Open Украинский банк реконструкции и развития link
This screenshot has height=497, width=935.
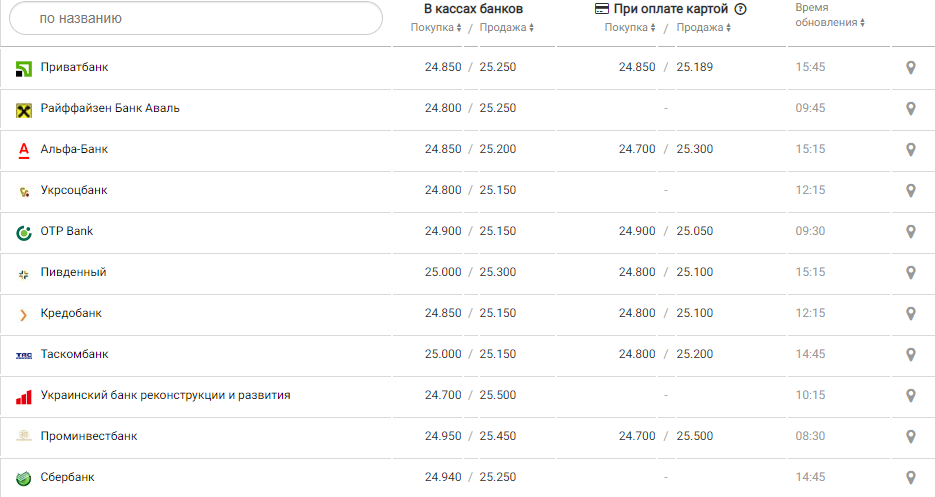point(165,395)
